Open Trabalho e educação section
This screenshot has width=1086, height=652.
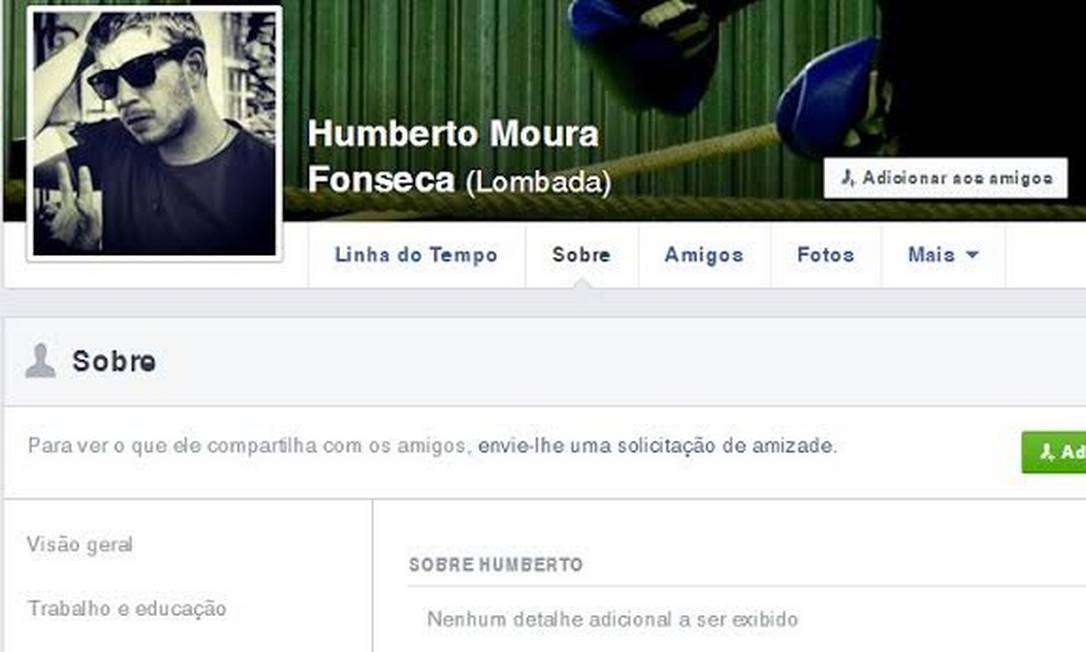click(x=127, y=608)
